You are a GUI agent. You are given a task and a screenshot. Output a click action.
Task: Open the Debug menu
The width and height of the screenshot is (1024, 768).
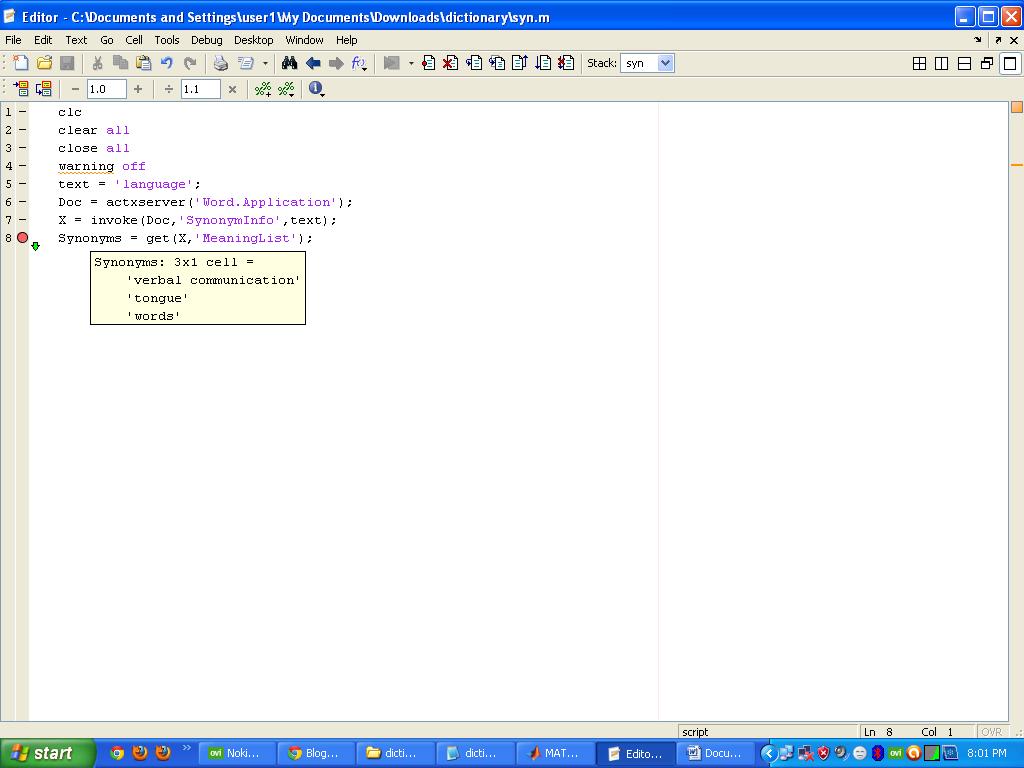click(x=206, y=40)
